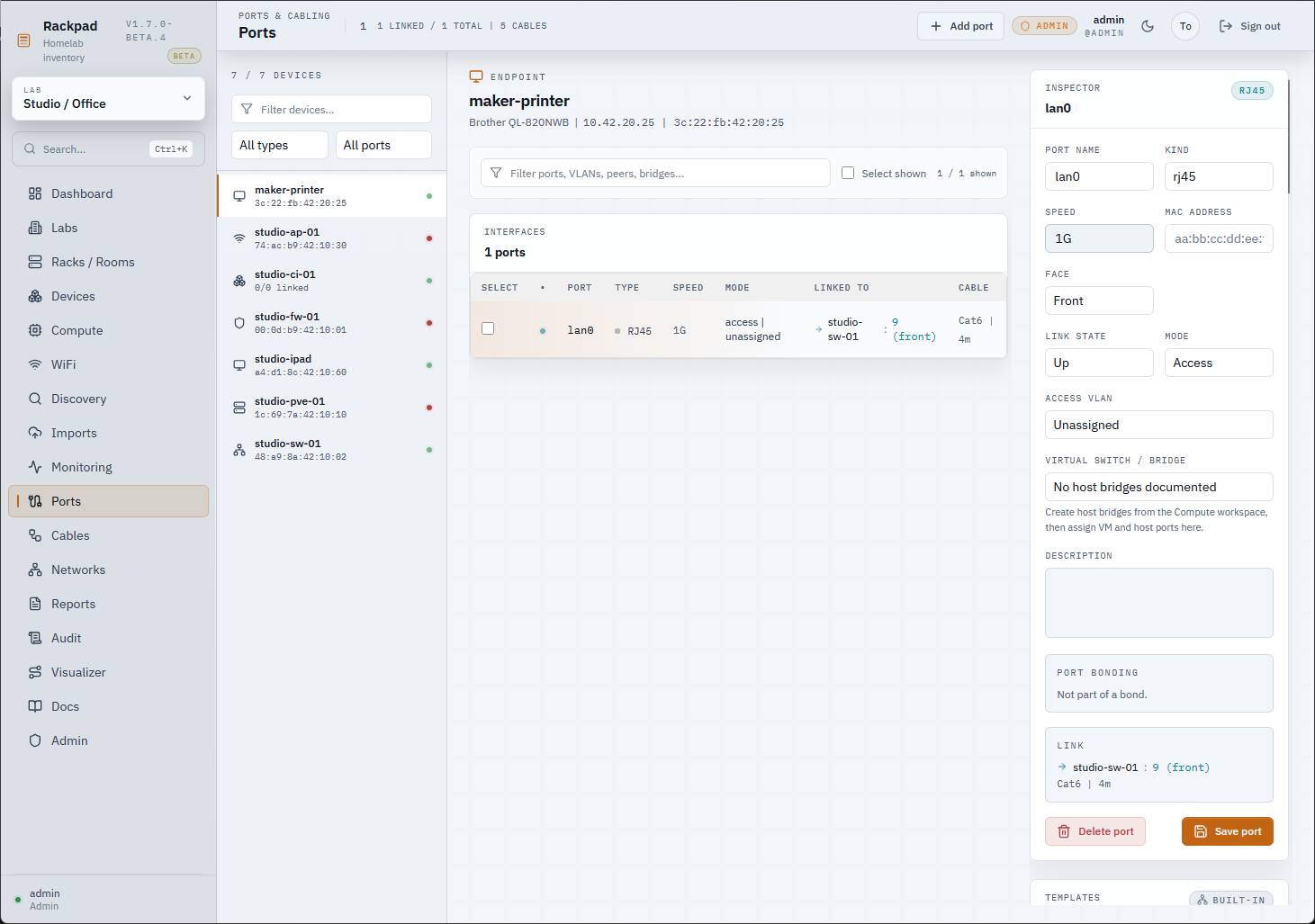Click the Filter devices input
The height and width of the screenshot is (924, 1315).
click(x=331, y=109)
